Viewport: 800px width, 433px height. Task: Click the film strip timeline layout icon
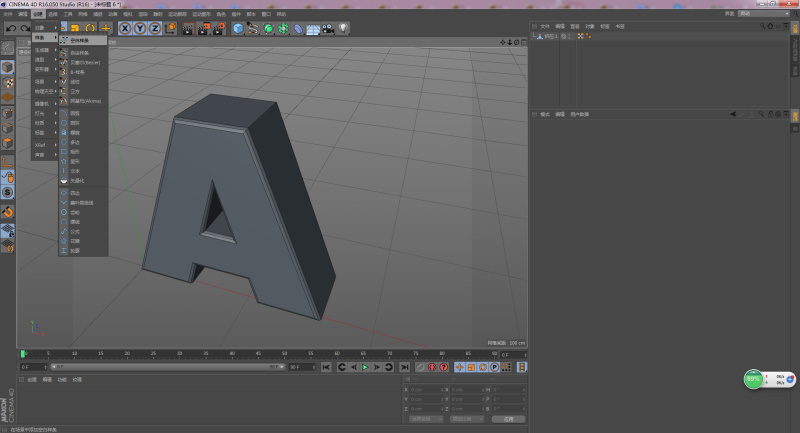(x=521, y=367)
